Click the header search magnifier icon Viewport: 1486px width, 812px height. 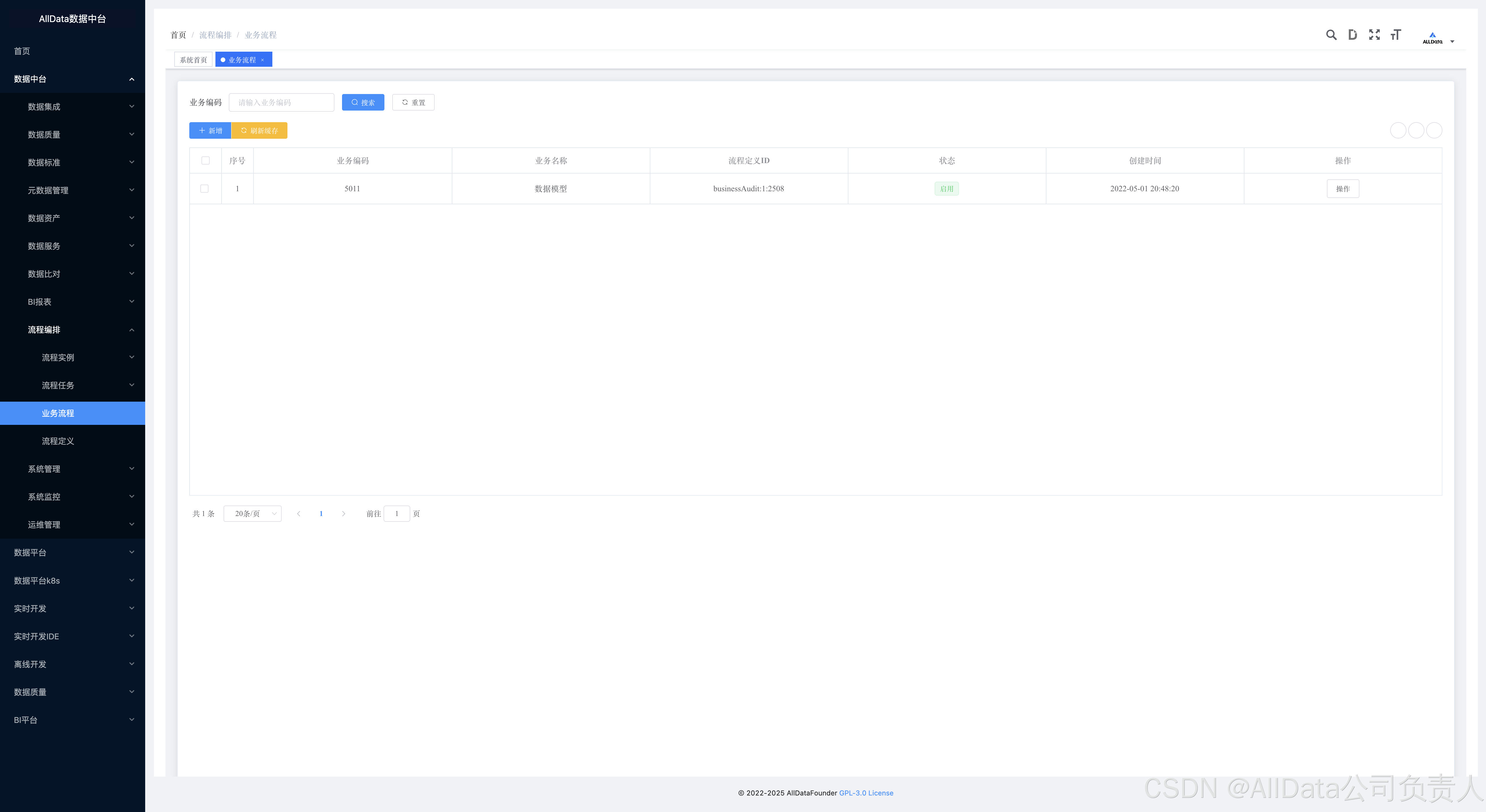pos(1331,35)
